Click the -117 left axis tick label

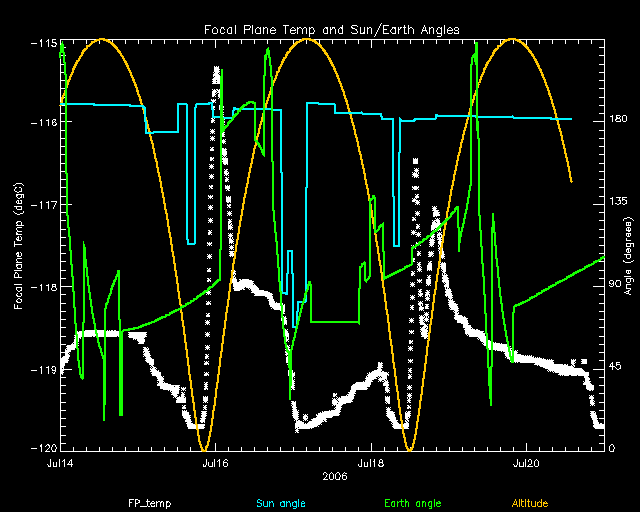pos(43,204)
